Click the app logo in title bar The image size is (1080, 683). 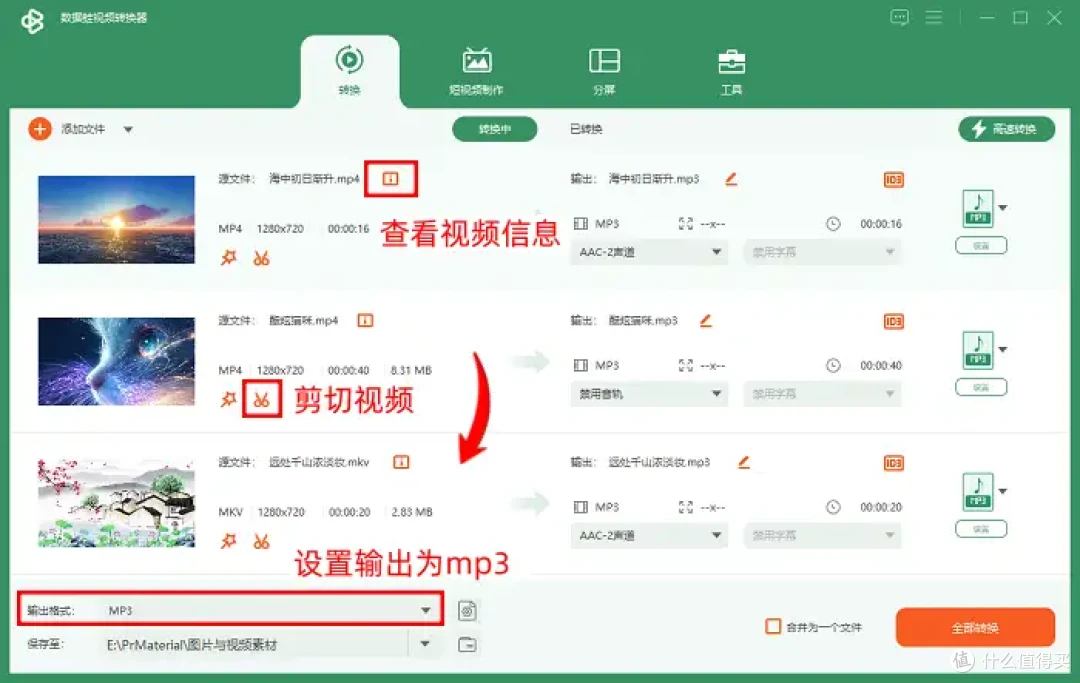(32, 21)
